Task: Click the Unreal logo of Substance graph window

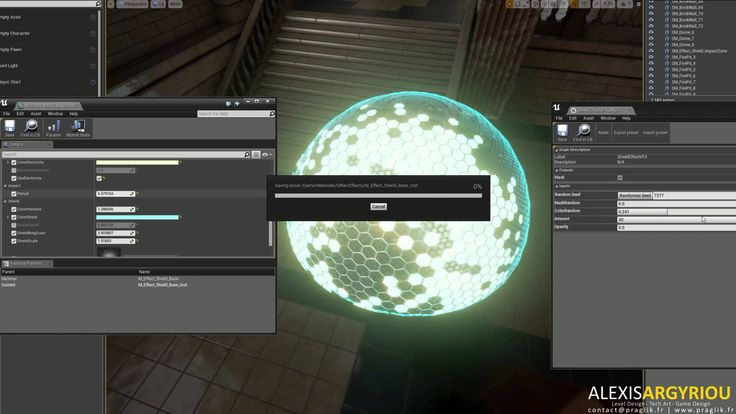Action: pos(557,107)
